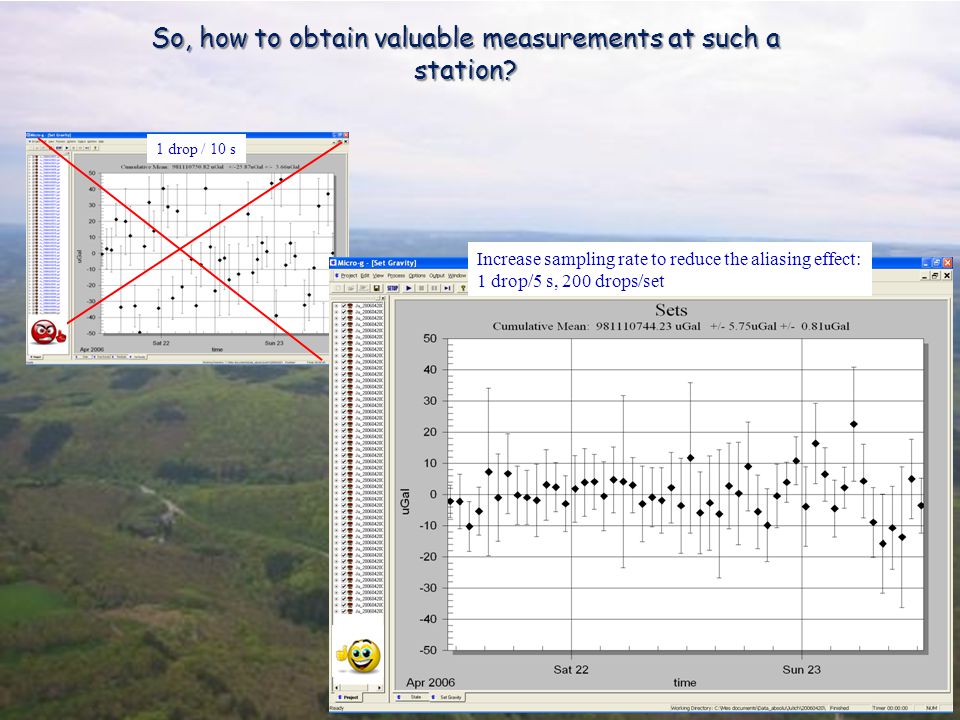
Task: Minimize the inner Set Gravity document window
Action: 925,276
